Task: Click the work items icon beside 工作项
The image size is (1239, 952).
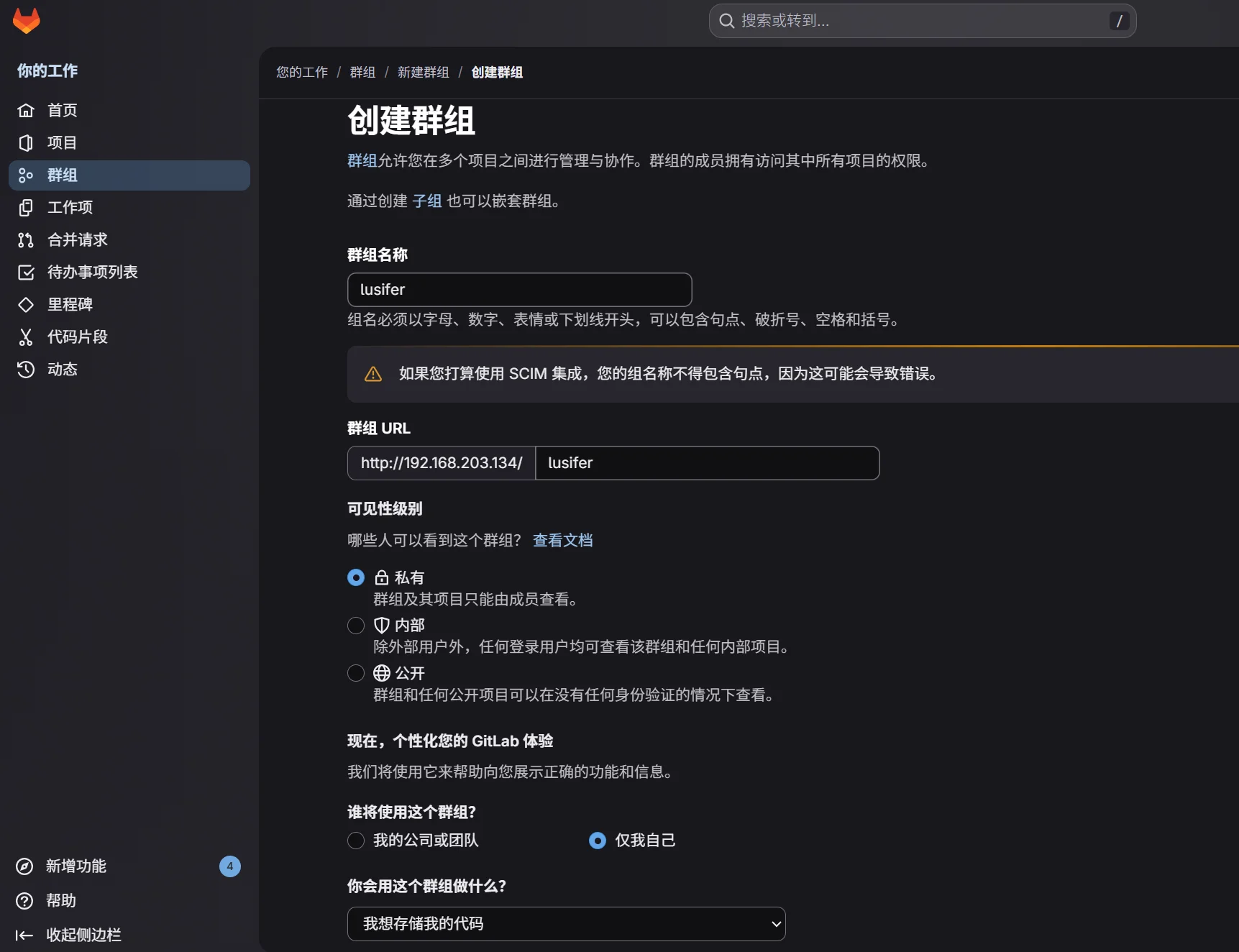Action: (x=26, y=207)
